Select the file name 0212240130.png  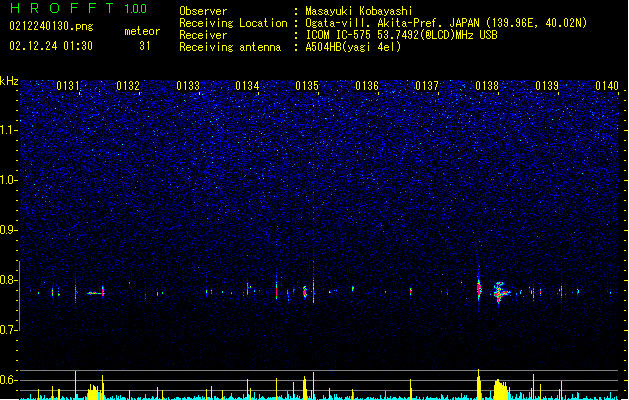pyautogui.click(x=51, y=26)
